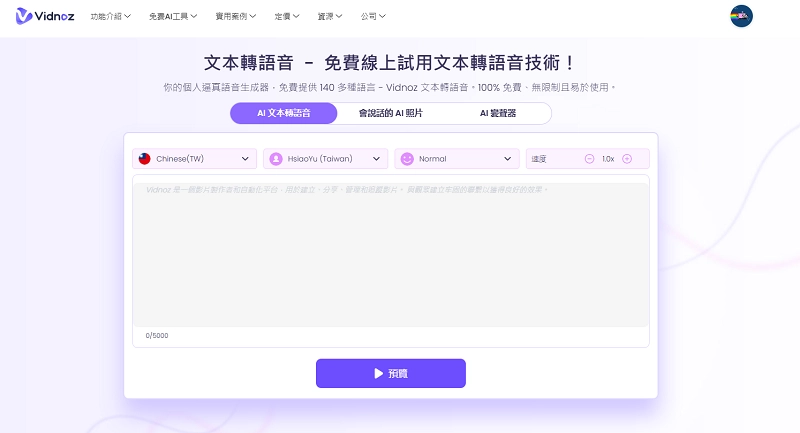Open the 定價 menu
Image resolution: width=800 pixels, height=433 pixels.
(x=287, y=16)
